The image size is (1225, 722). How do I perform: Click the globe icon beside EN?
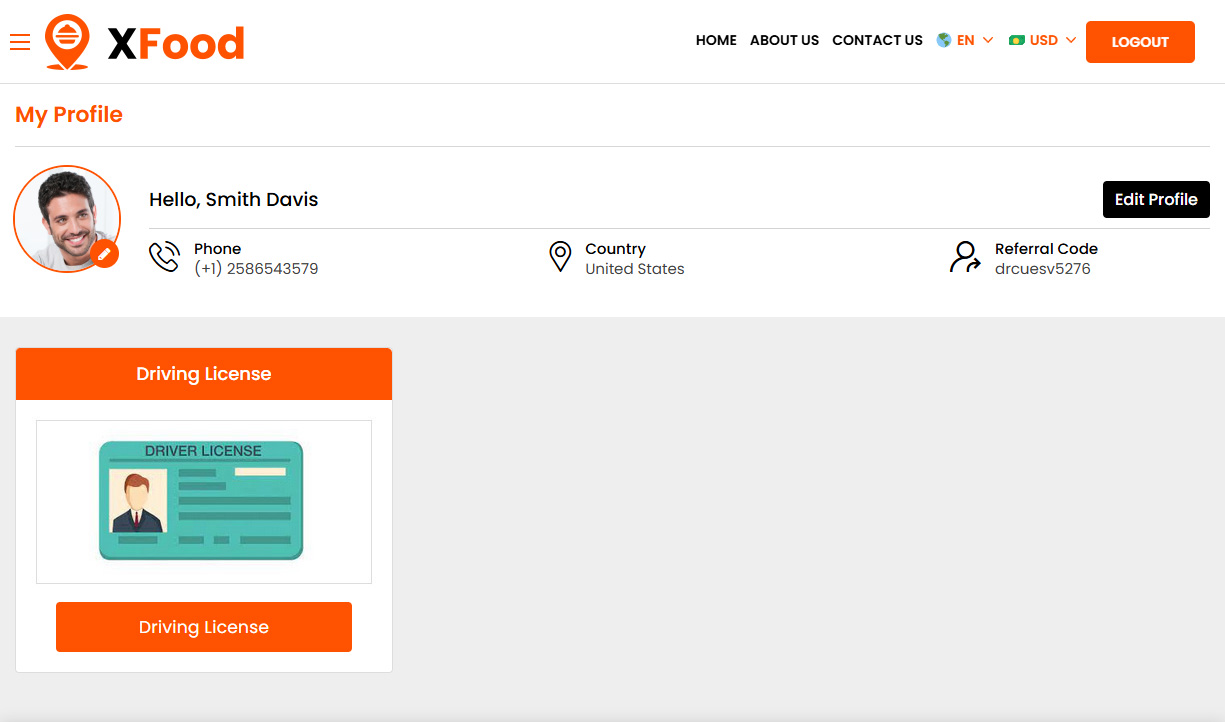coord(943,41)
